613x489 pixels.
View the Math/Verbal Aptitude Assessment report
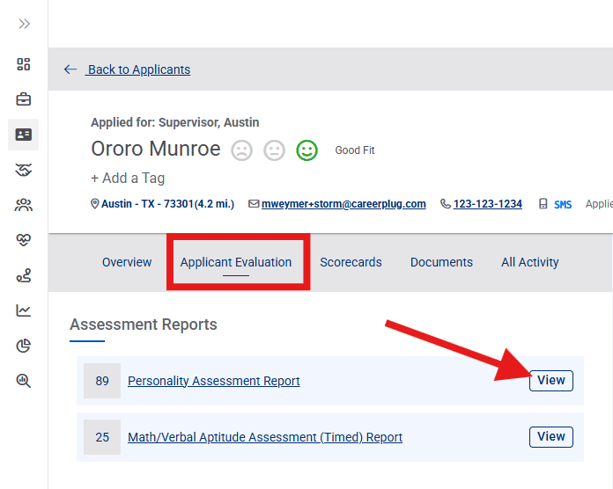551,437
